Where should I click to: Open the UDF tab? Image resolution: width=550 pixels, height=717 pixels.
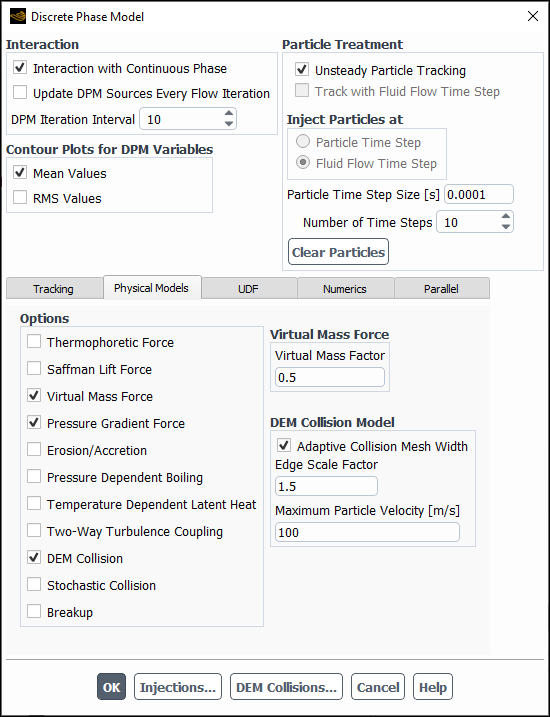(x=248, y=289)
